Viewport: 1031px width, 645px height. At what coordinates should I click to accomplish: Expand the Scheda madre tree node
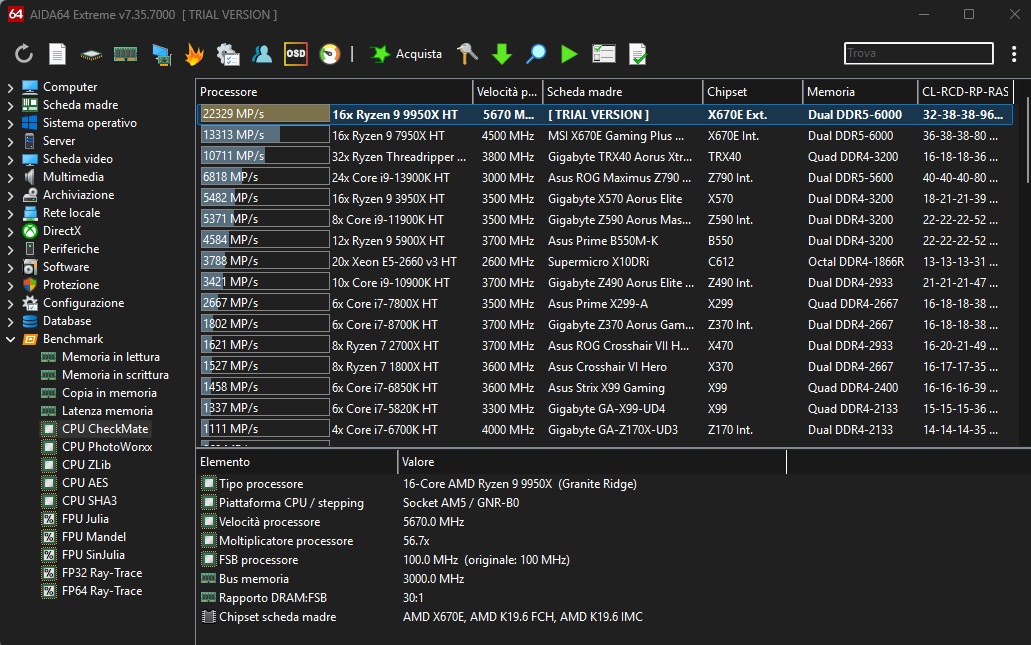[11, 105]
